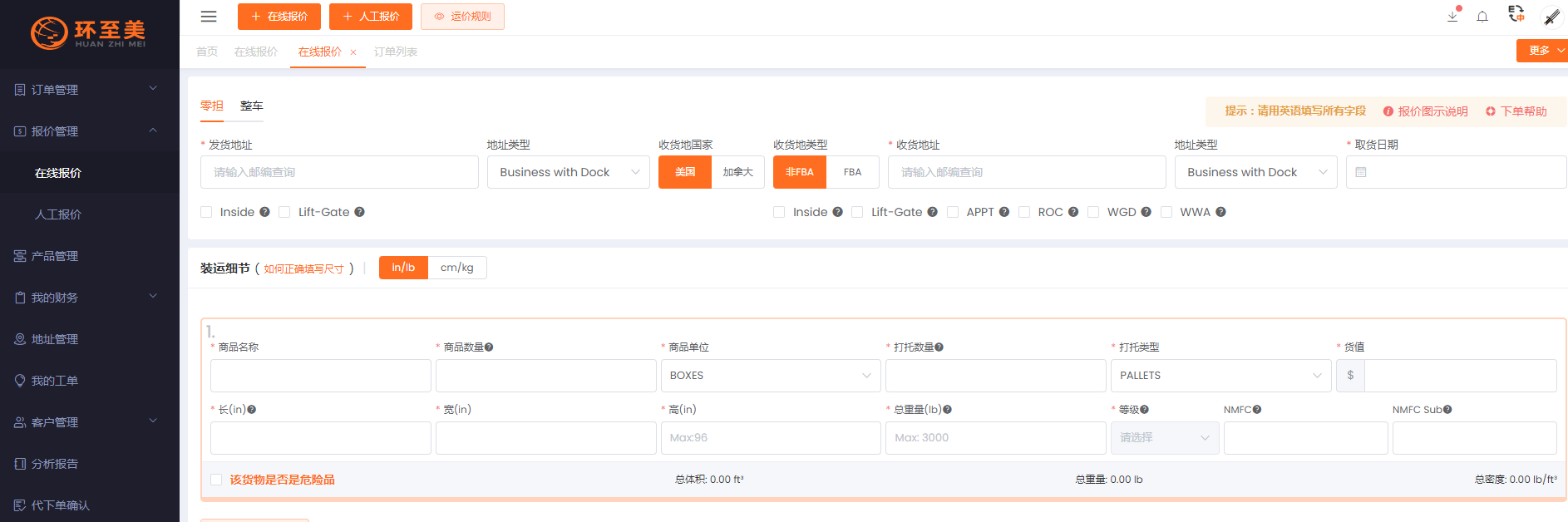This screenshot has width=1568, height=522.
Task: Expand the 订单管理 sidebar menu
Action: pyautogui.click(x=89, y=90)
